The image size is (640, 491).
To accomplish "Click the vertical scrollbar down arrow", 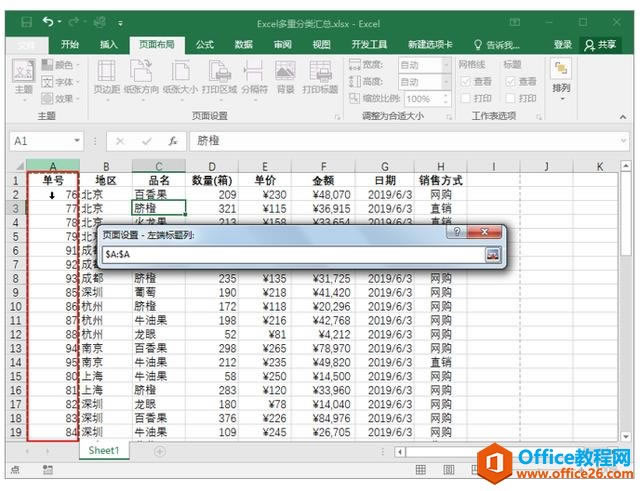I will (x=625, y=436).
